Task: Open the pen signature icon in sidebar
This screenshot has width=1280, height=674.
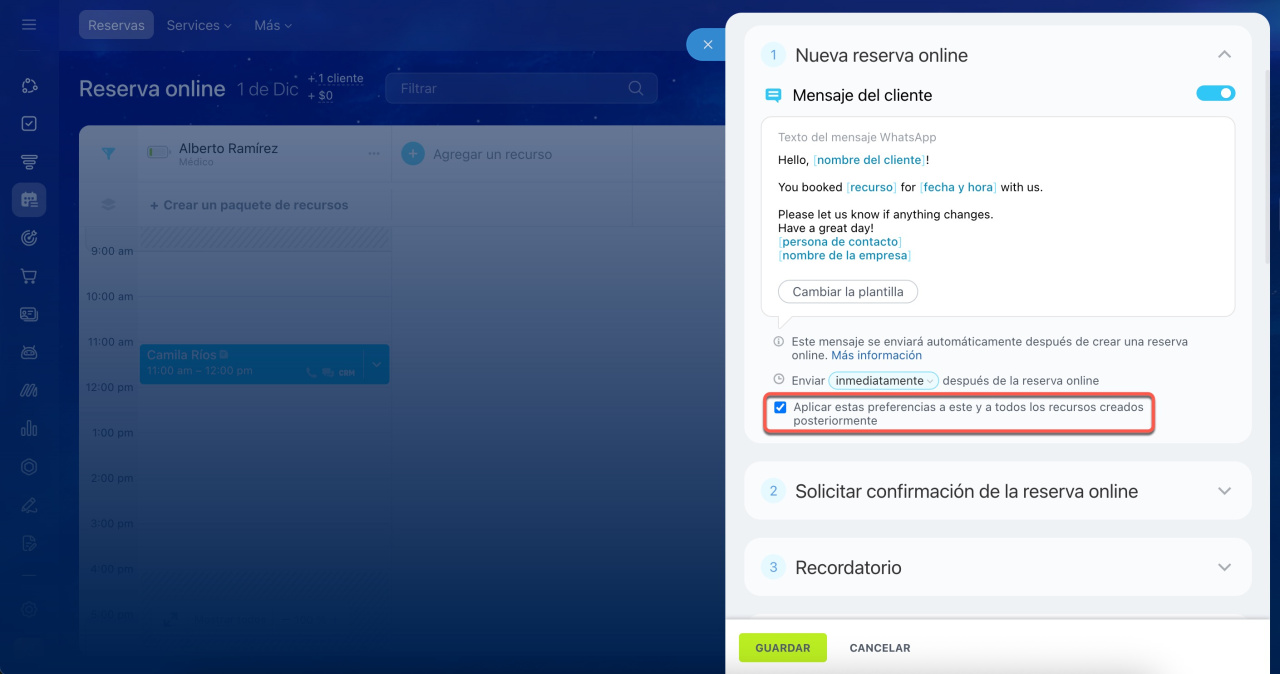Action: point(29,504)
